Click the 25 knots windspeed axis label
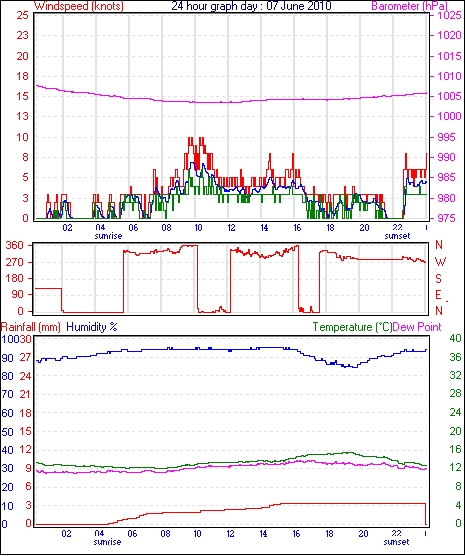The width and height of the screenshot is (465, 556). point(22,16)
